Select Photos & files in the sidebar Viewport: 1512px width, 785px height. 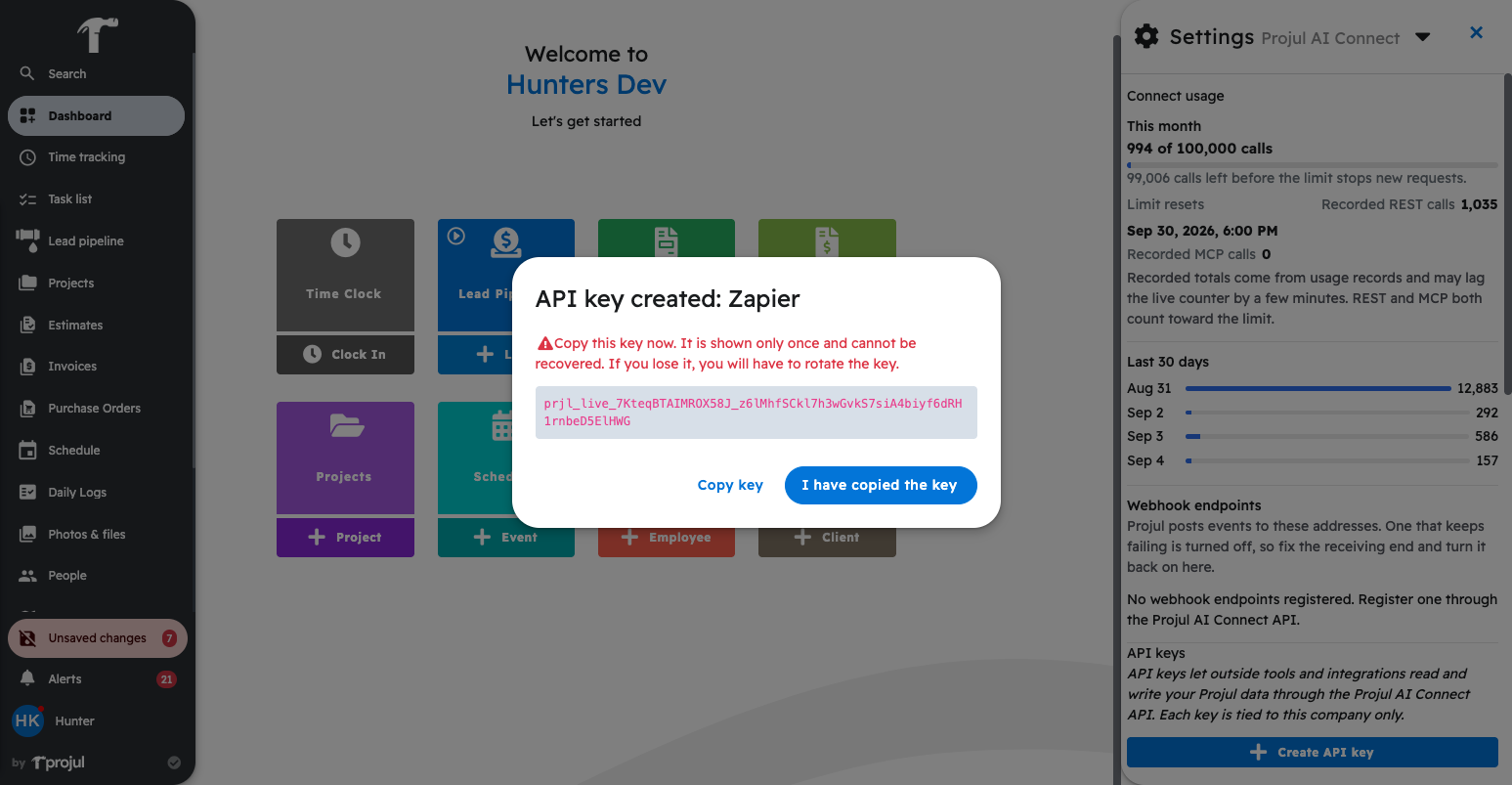click(96, 534)
